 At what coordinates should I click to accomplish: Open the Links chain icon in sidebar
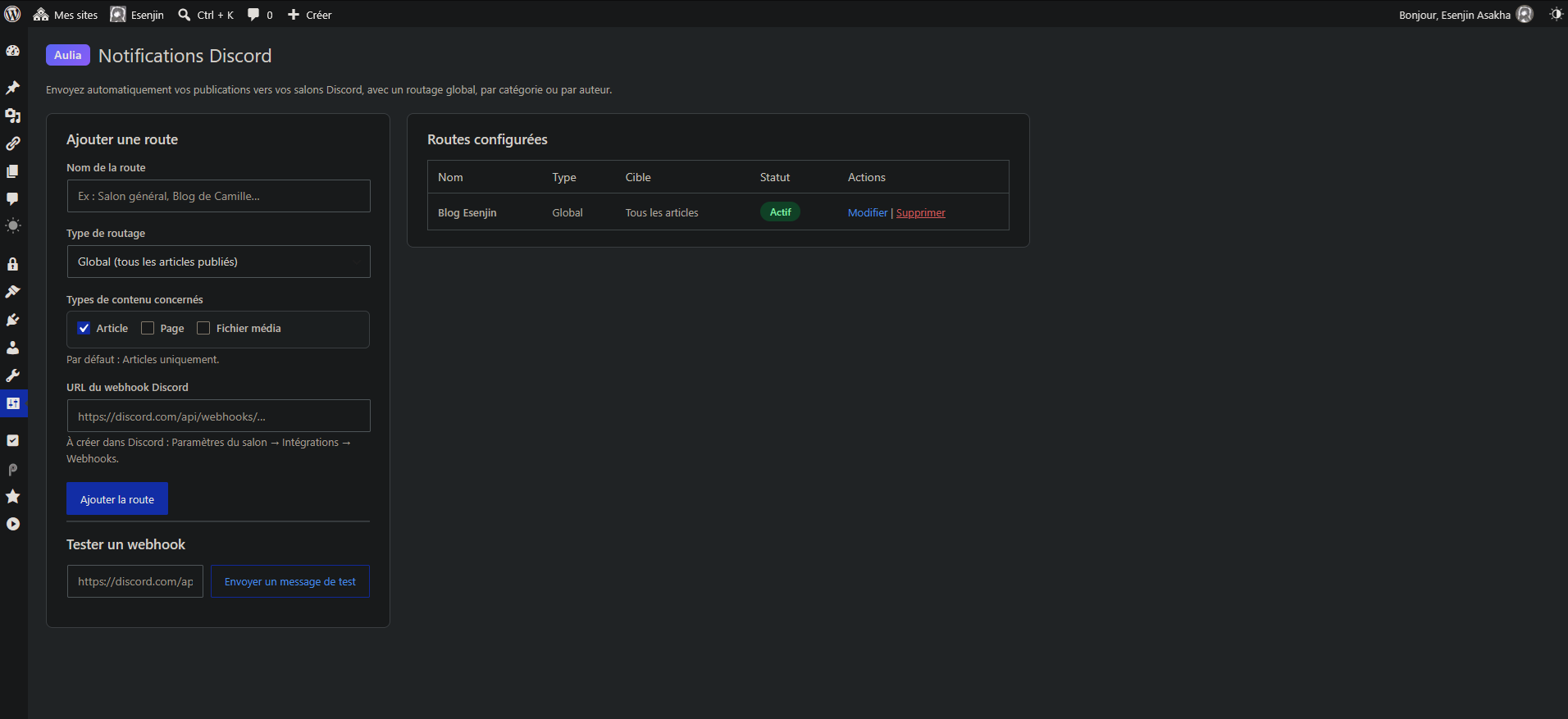click(13, 143)
